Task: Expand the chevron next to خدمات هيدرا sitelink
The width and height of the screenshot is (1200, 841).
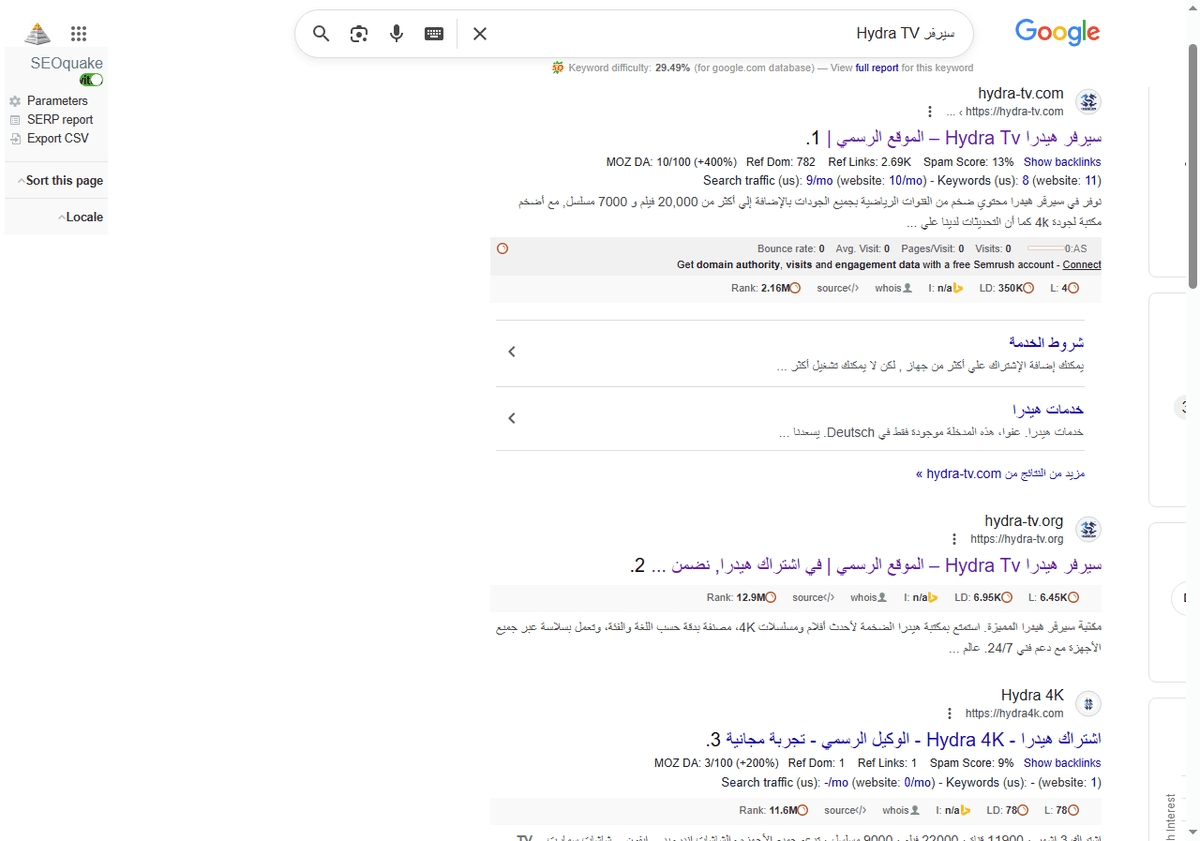Action: [511, 418]
